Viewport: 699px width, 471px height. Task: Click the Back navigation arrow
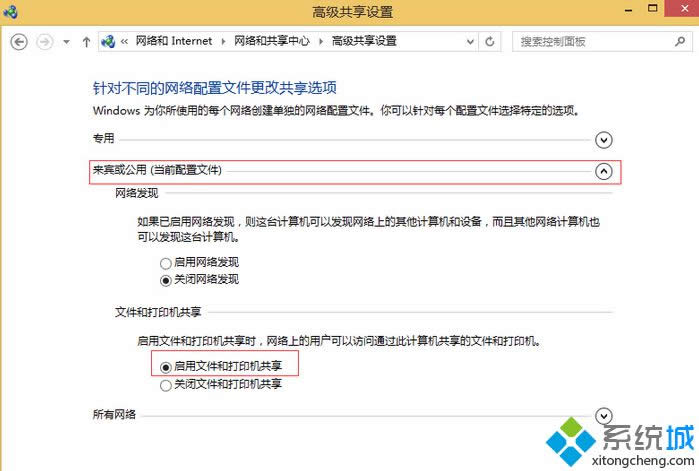(x=19, y=42)
